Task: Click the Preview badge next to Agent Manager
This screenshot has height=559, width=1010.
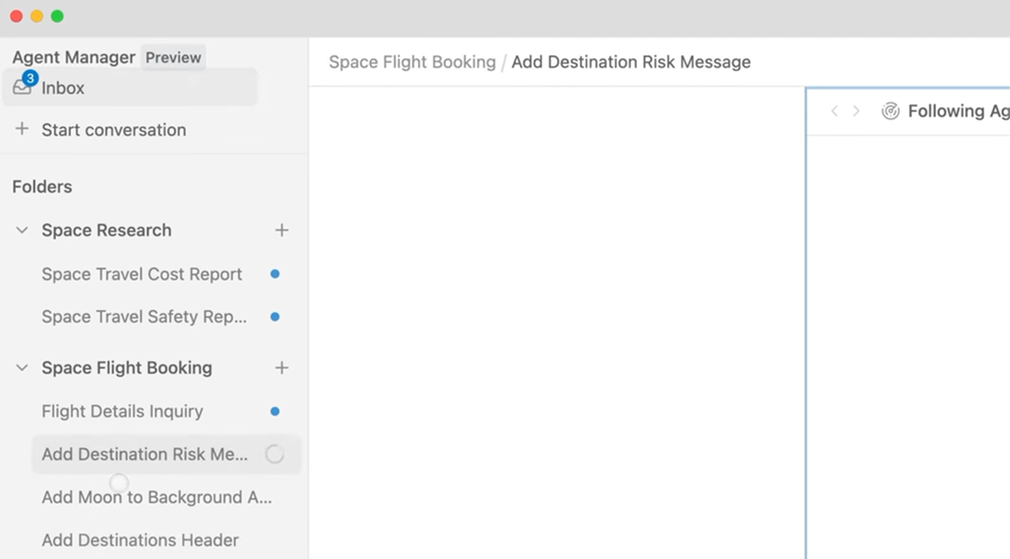Action: 173,57
